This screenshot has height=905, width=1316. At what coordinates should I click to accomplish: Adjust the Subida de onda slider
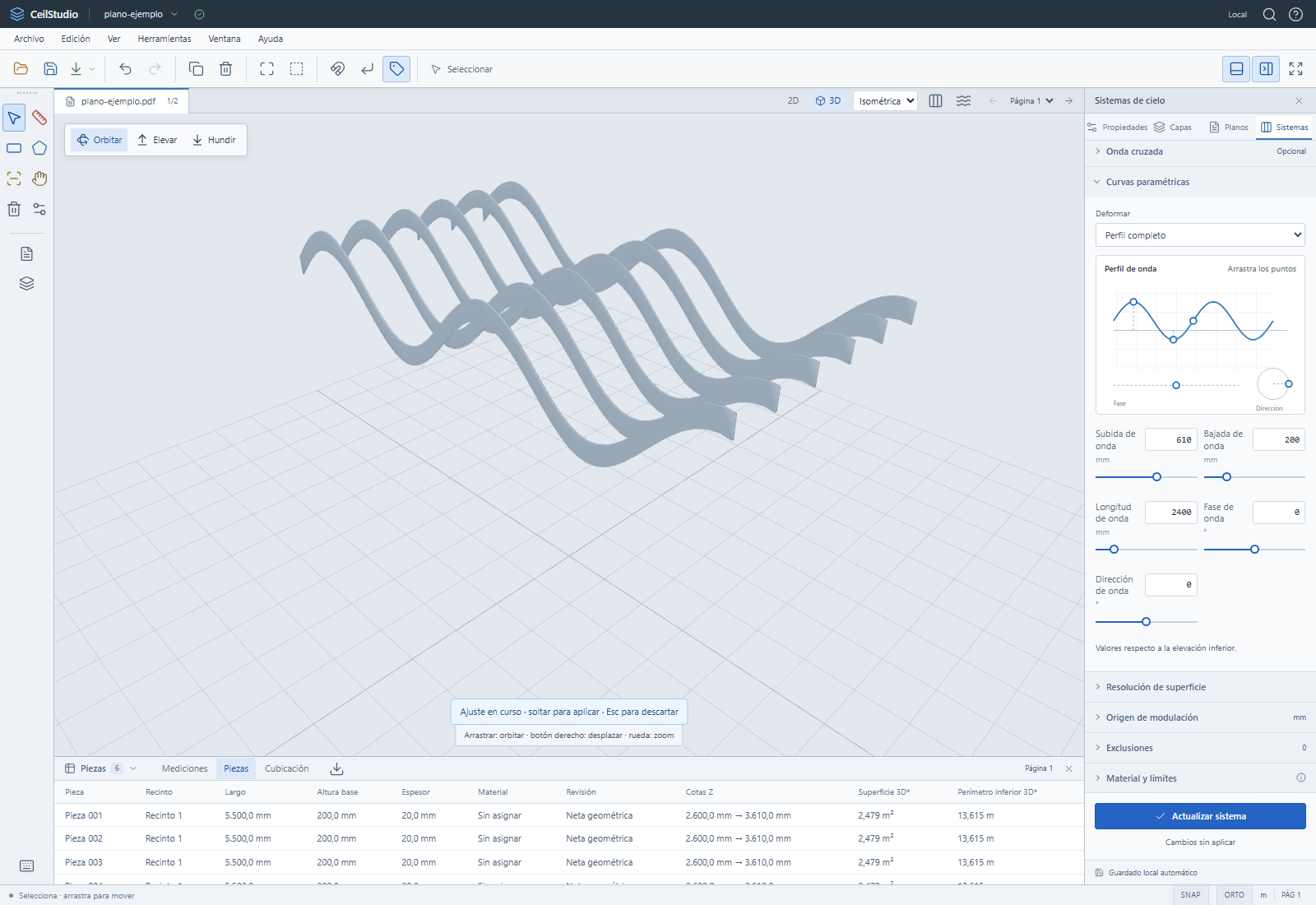pyautogui.click(x=1147, y=477)
